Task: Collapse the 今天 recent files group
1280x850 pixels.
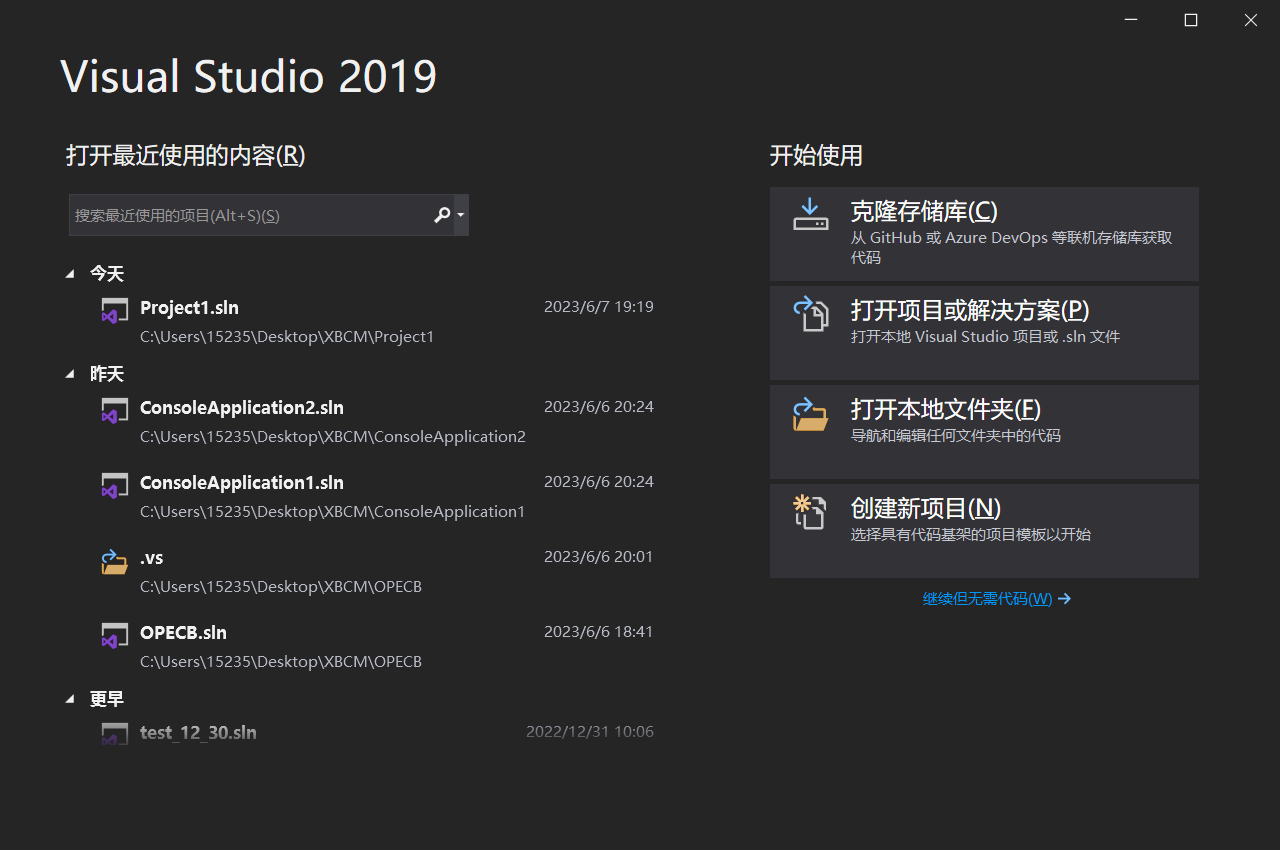Action: pos(69,272)
